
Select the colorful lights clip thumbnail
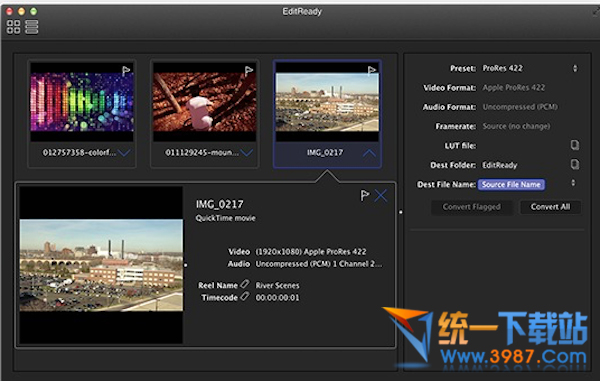pyautogui.click(x=82, y=102)
